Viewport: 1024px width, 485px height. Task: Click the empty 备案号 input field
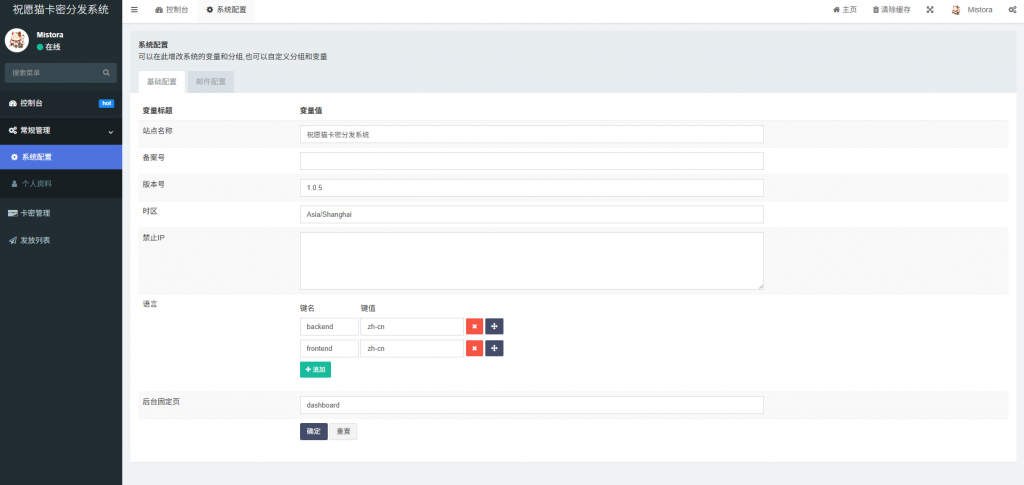click(x=532, y=161)
